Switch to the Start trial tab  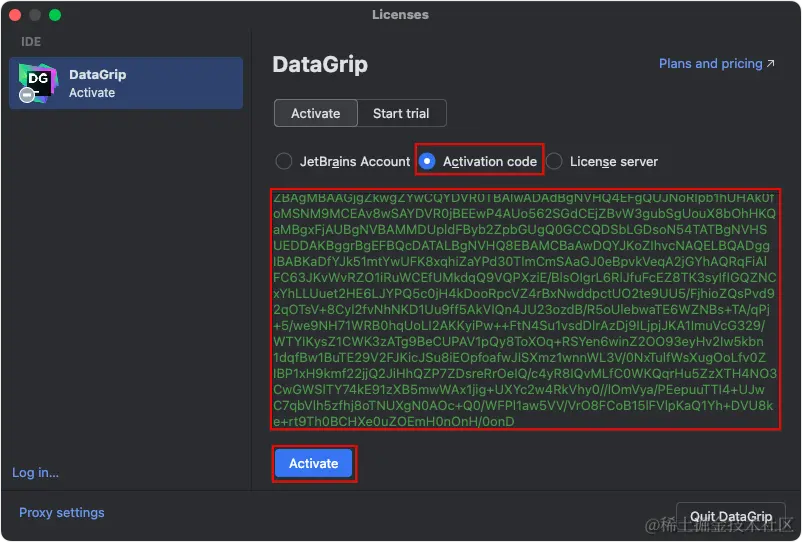(402, 113)
